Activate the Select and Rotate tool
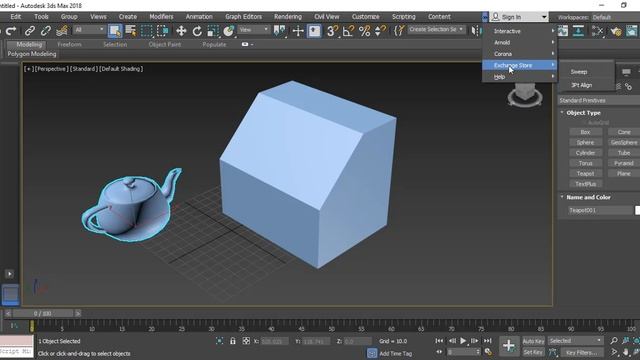 pos(197,31)
